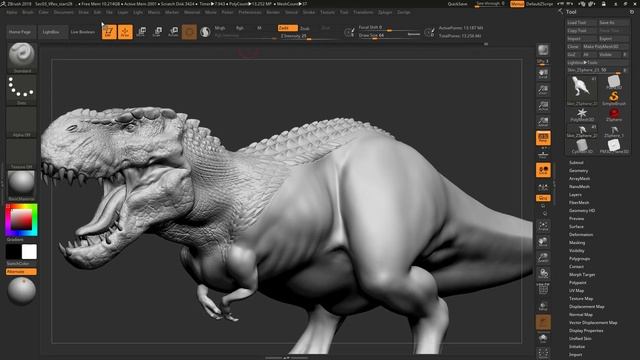640x360 pixels.
Task: Select the Move transform icon
Action: click(141, 32)
